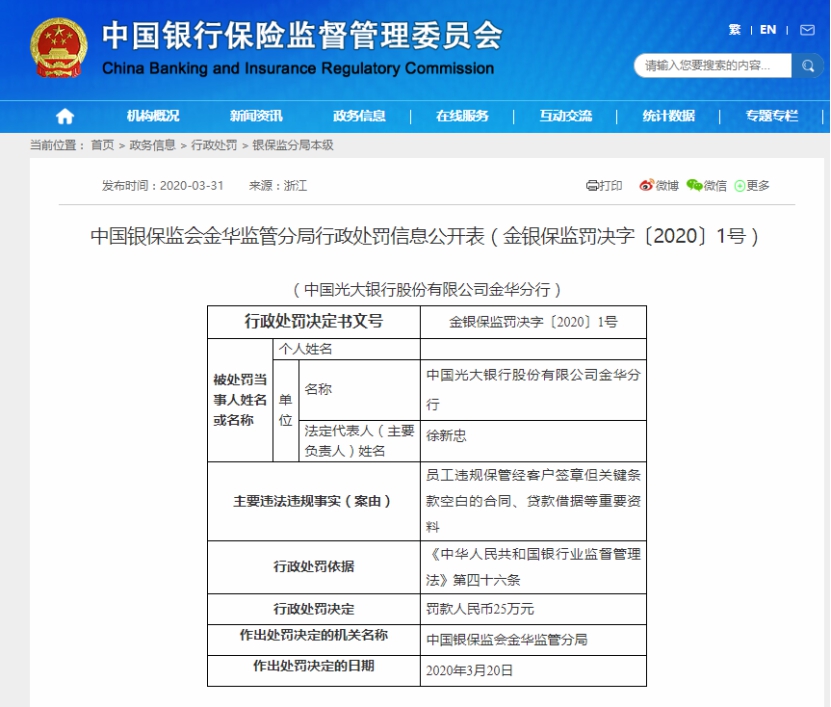Go to 行政处罚 in breadcrumb
Screen dimensions: 831x707
click(214, 145)
